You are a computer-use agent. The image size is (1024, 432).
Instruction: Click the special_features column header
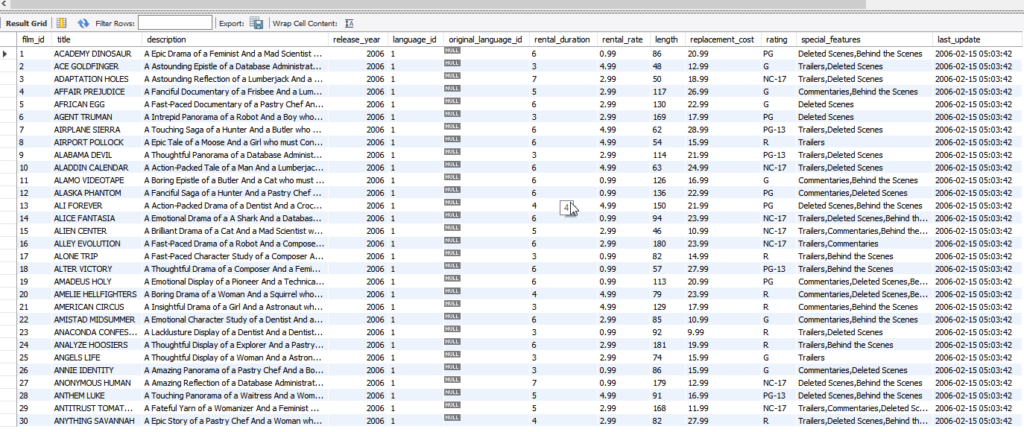tap(865, 40)
